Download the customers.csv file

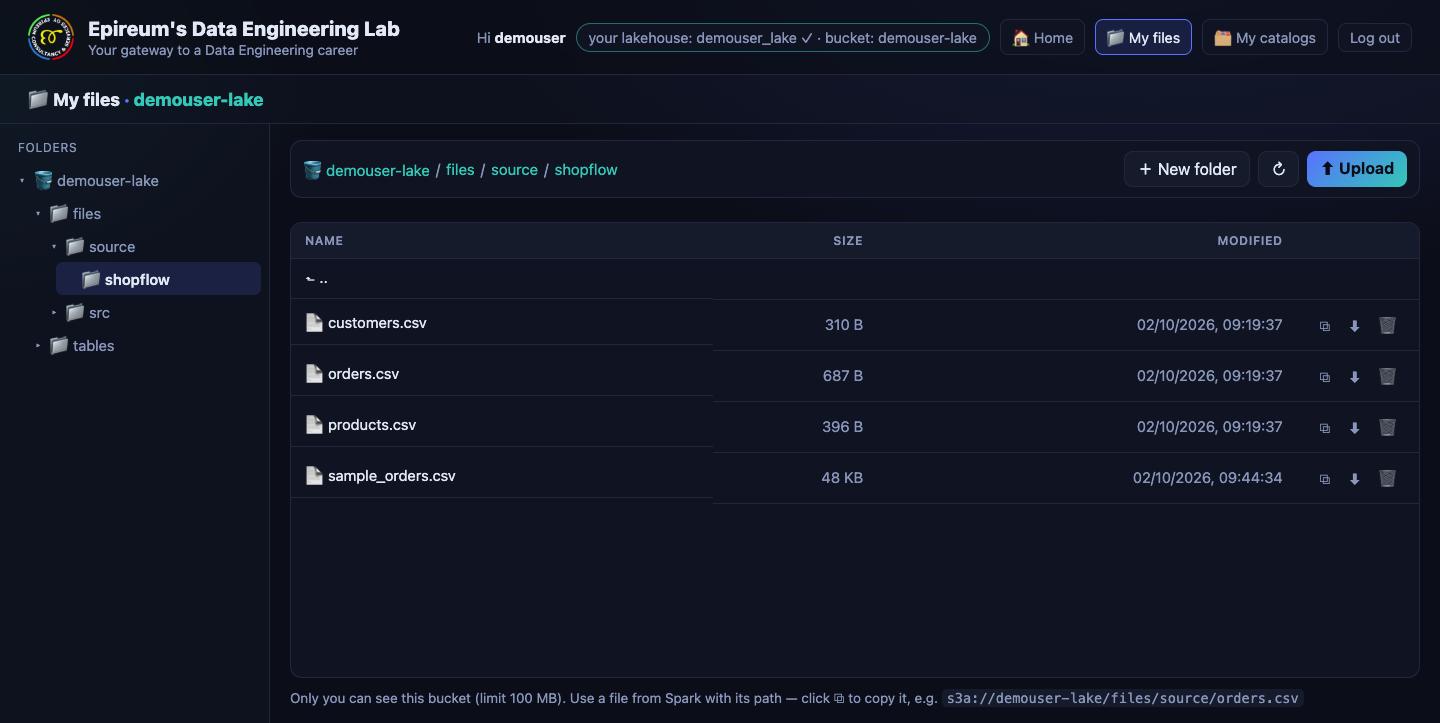pos(1355,326)
